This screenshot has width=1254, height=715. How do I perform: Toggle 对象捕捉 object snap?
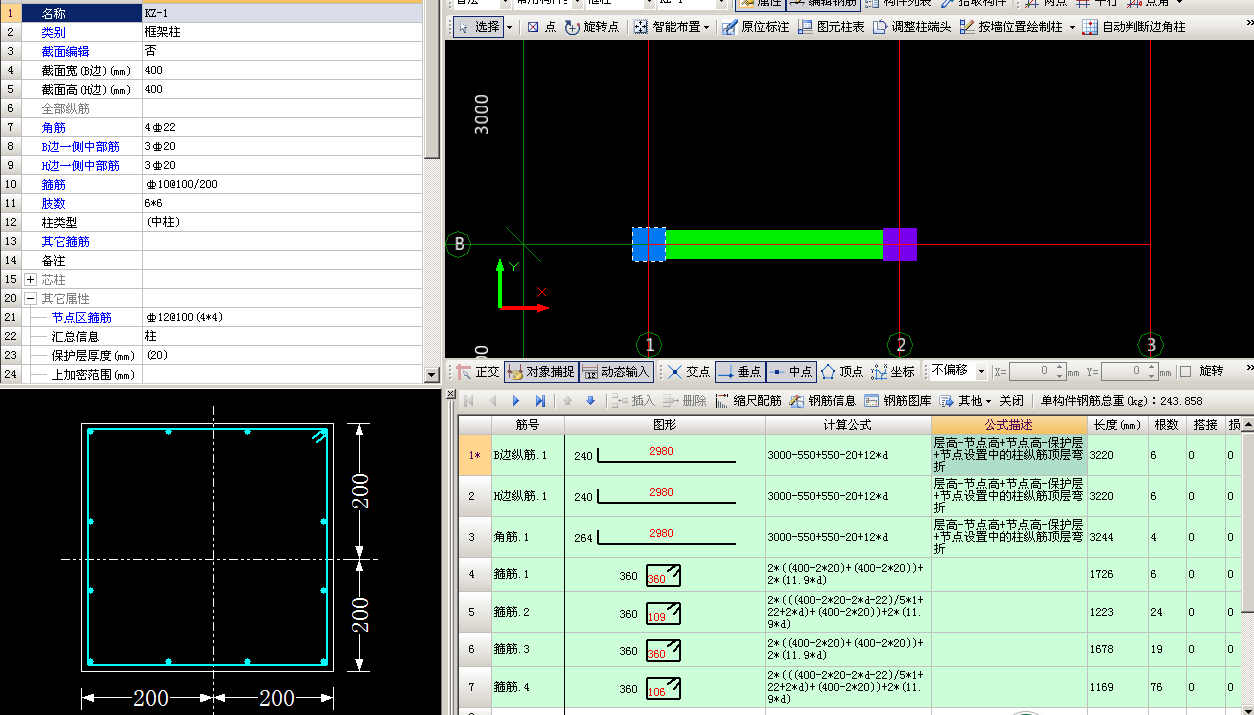click(541, 371)
